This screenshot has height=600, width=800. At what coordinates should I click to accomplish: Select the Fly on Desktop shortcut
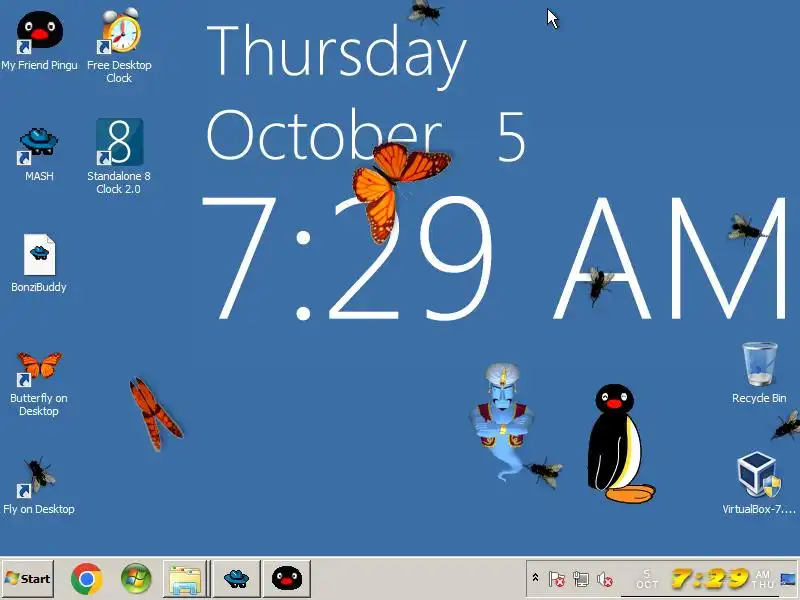coord(39,486)
